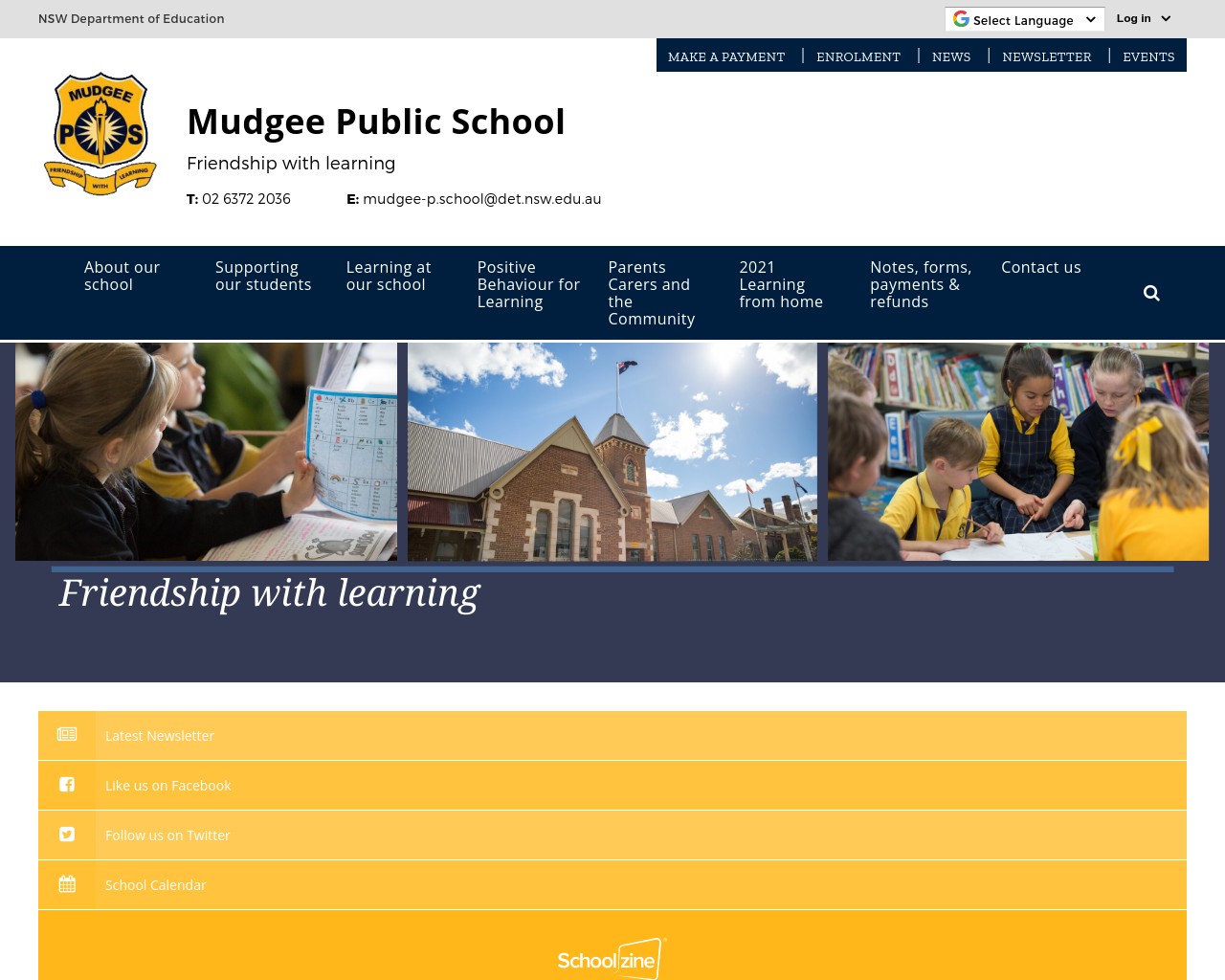Expand the Log in menu chevron
The width and height of the screenshot is (1225, 980).
coord(1165,18)
